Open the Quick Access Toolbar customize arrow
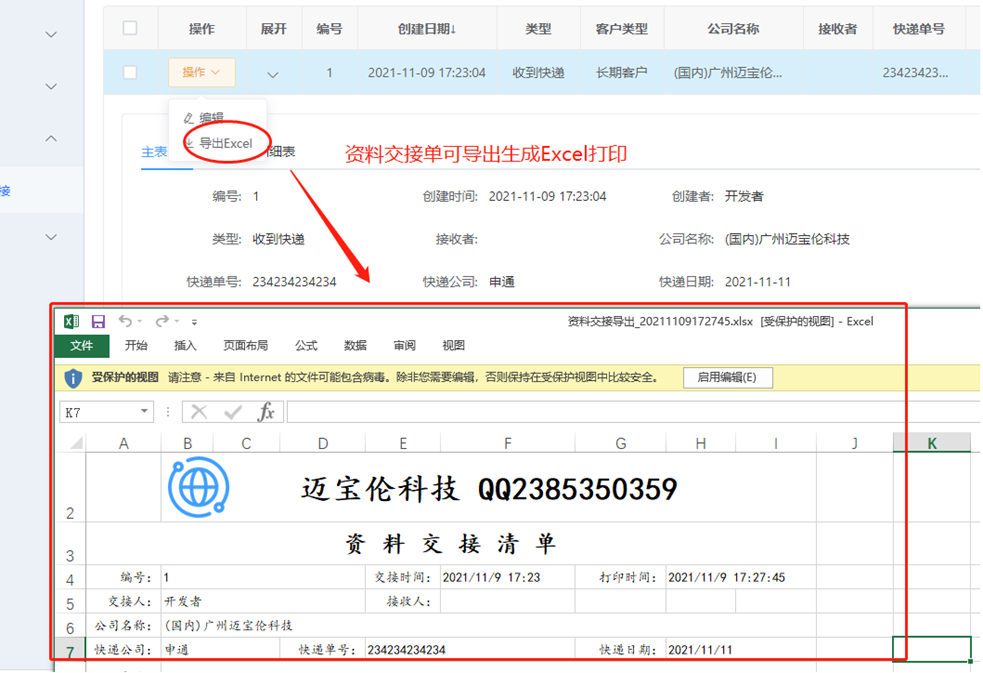 tap(194, 322)
